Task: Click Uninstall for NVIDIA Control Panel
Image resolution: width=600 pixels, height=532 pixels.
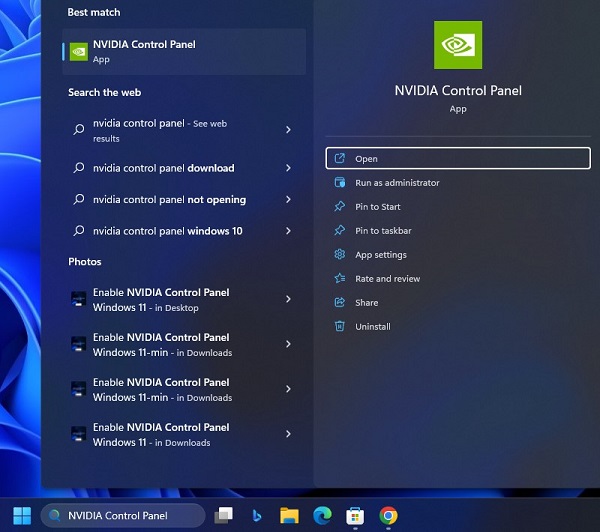Action: [458, 326]
